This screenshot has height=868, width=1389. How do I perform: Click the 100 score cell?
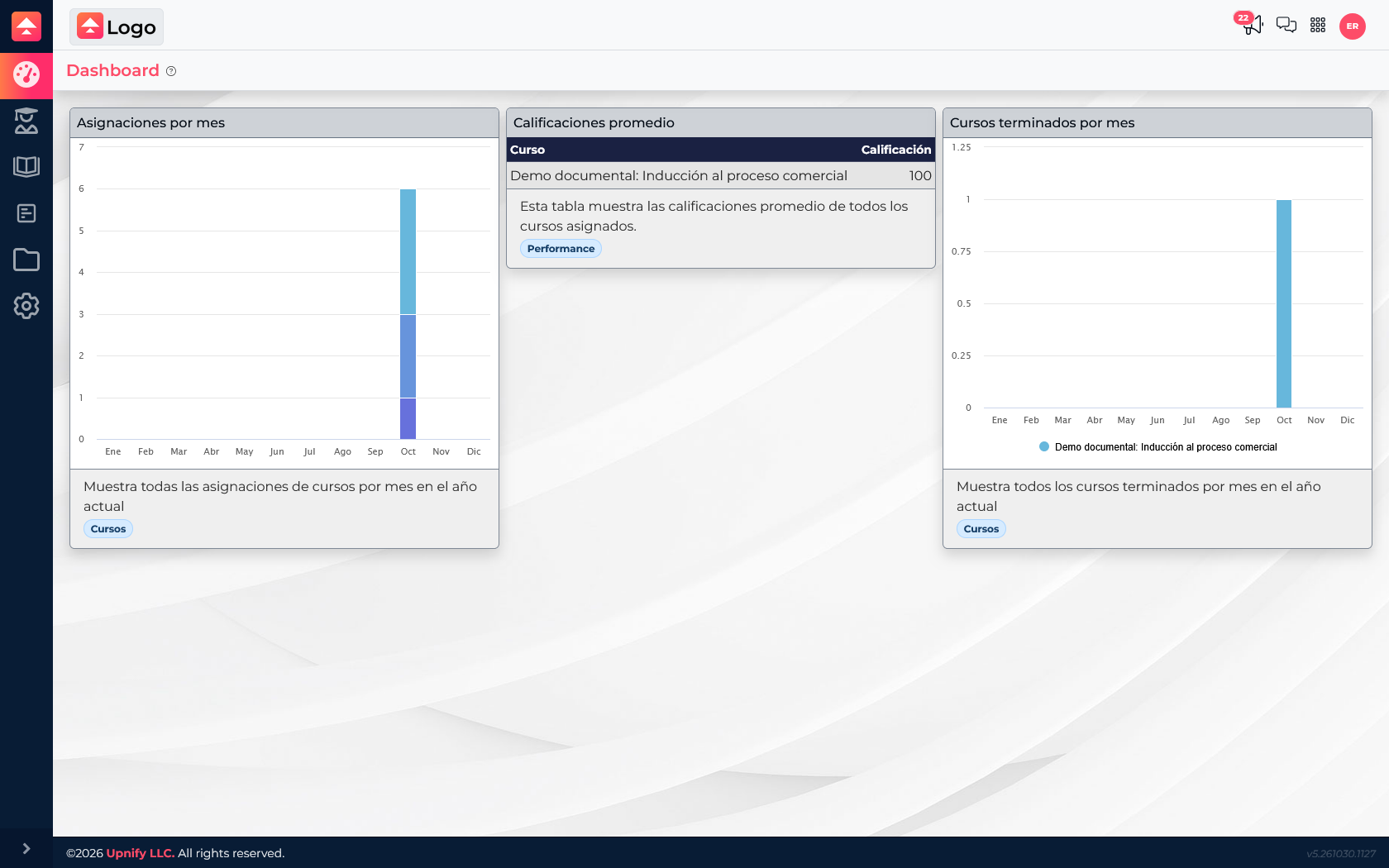coord(920,175)
